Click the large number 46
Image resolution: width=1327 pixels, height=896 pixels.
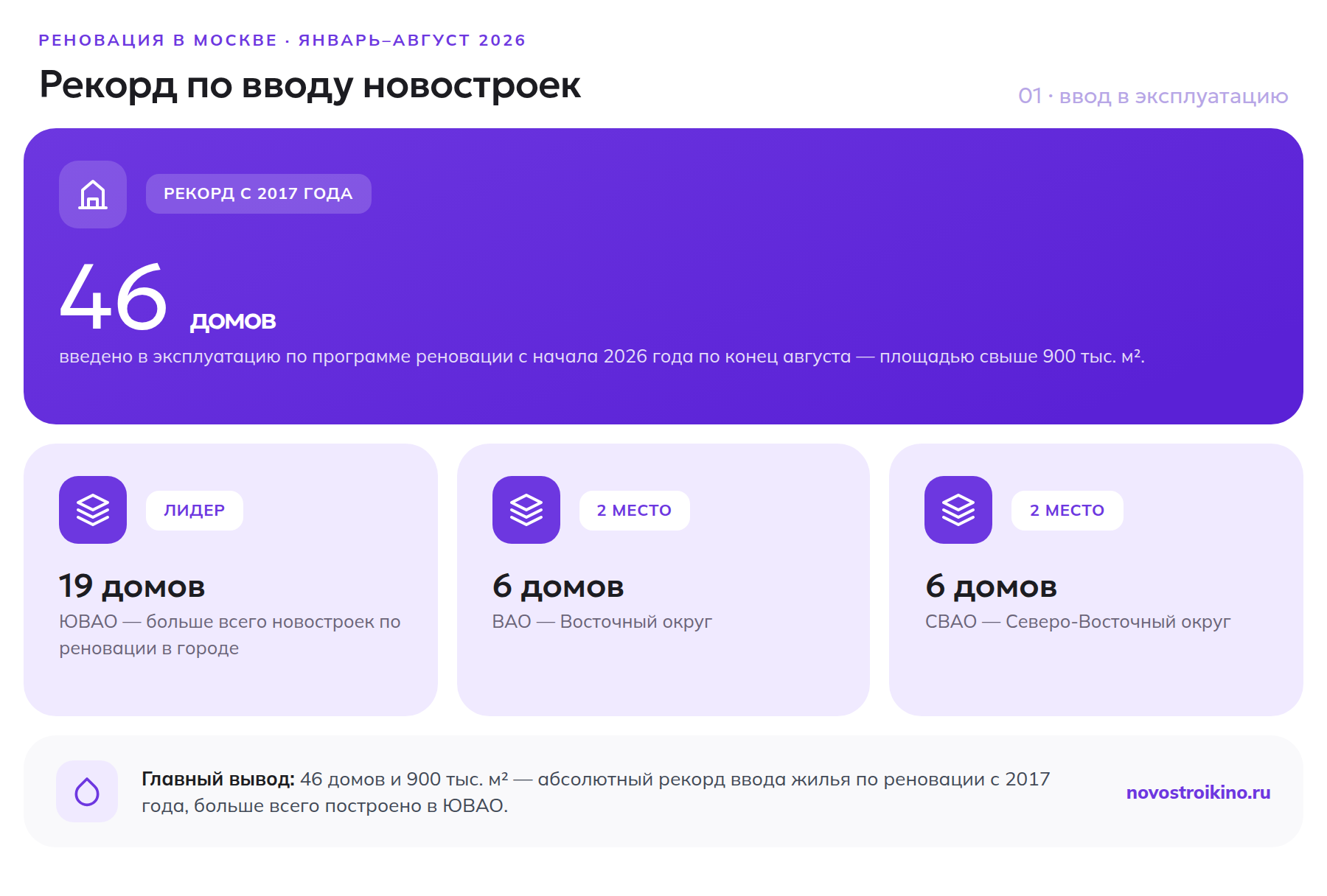click(x=114, y=298)
